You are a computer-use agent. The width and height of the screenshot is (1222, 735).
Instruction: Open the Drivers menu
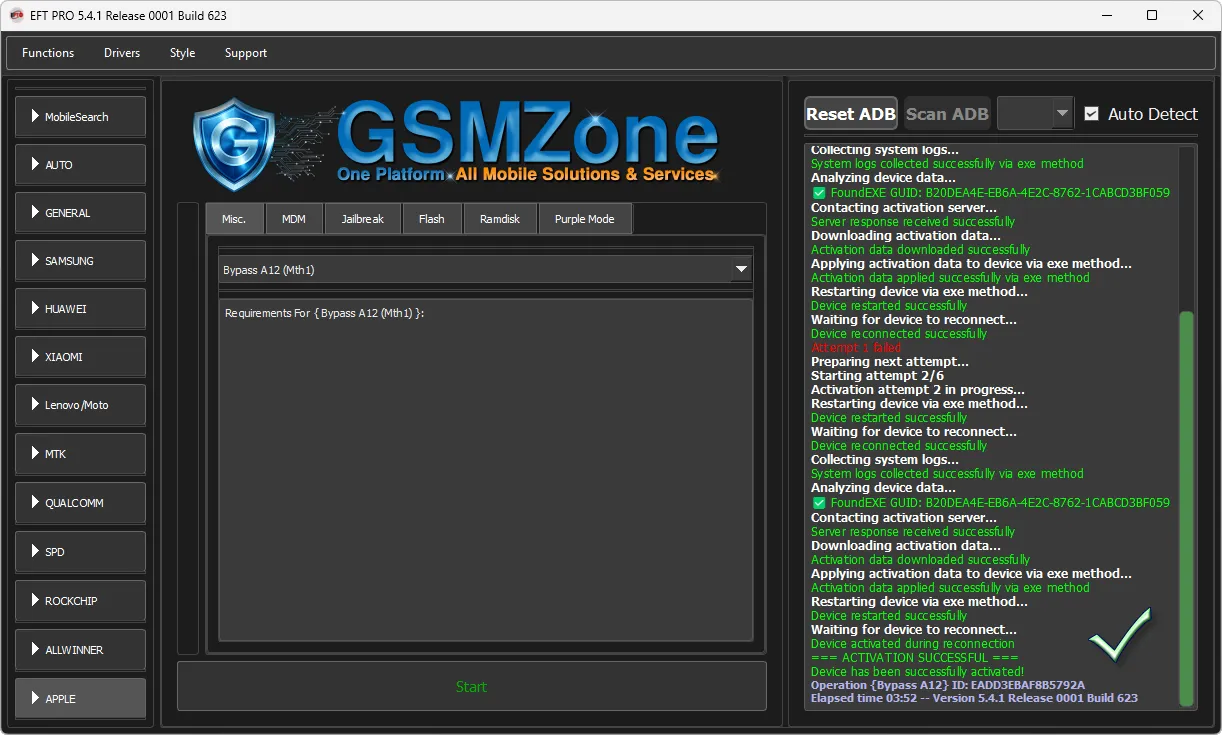122,53
